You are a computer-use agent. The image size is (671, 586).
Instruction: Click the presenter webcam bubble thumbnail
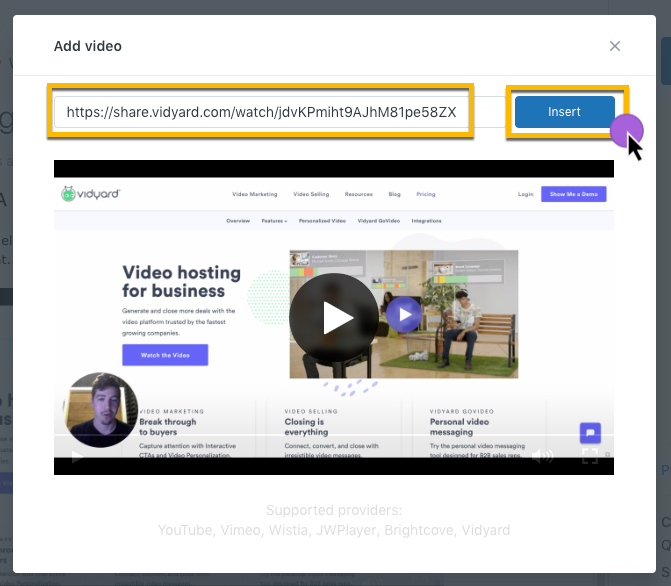pos(101,410)
